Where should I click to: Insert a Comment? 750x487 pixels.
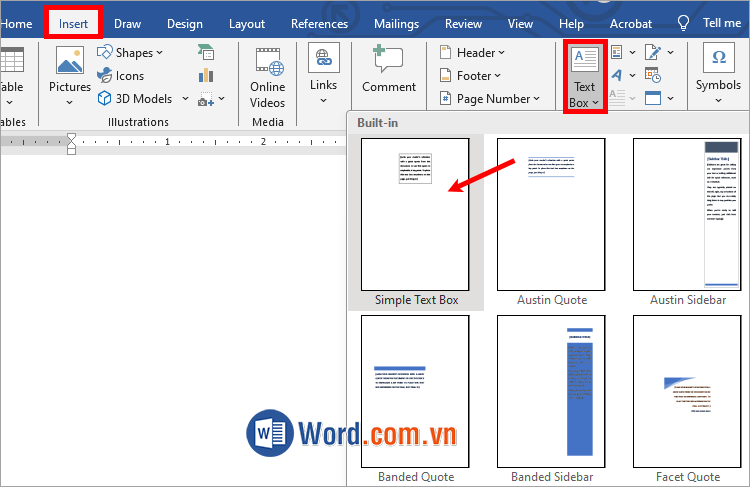click(x=389, y=68)
